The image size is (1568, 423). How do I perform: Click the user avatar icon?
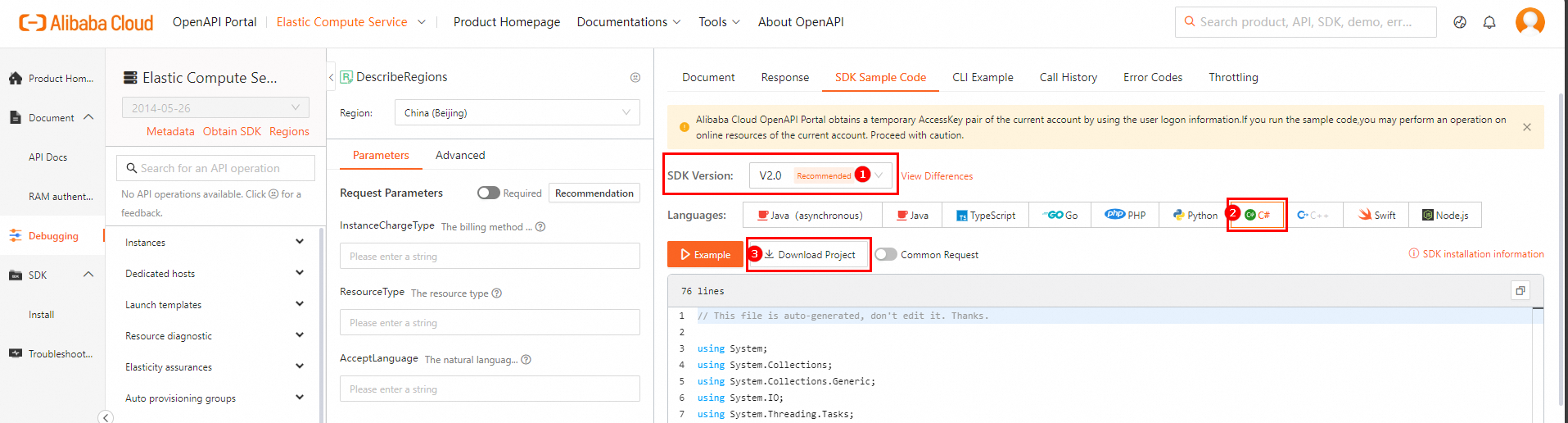click(x=1530, y=21)
